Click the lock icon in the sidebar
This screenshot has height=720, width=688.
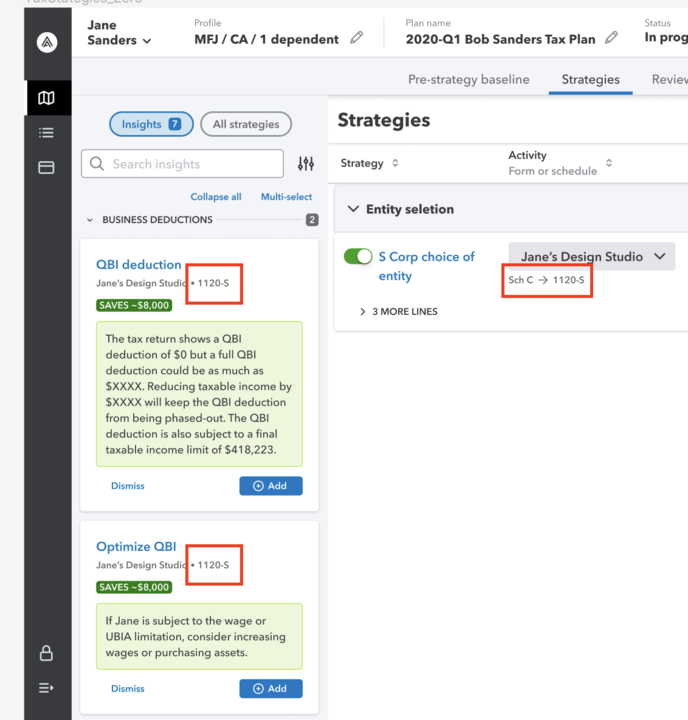47,653
